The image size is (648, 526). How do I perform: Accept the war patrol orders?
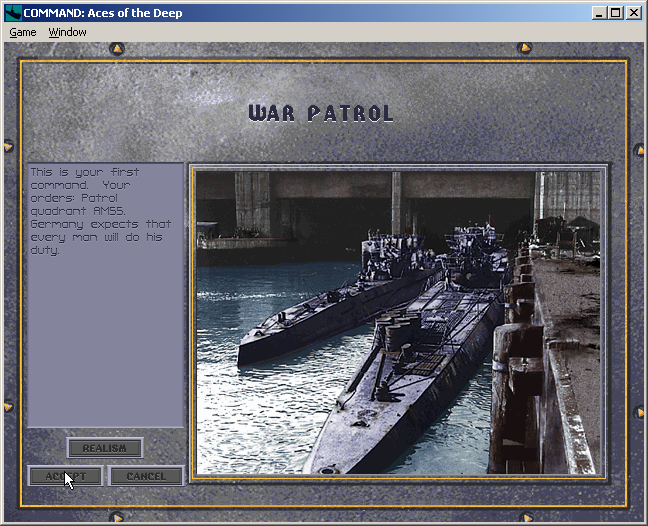coord(65,476)
